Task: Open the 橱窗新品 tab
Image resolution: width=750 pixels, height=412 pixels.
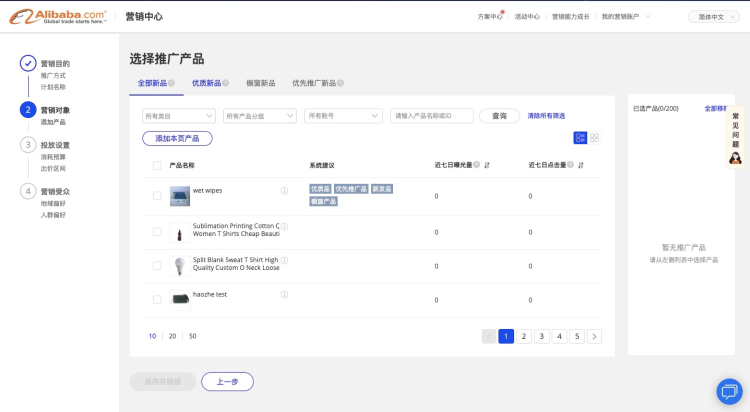Action: click(x=260, y=83)
